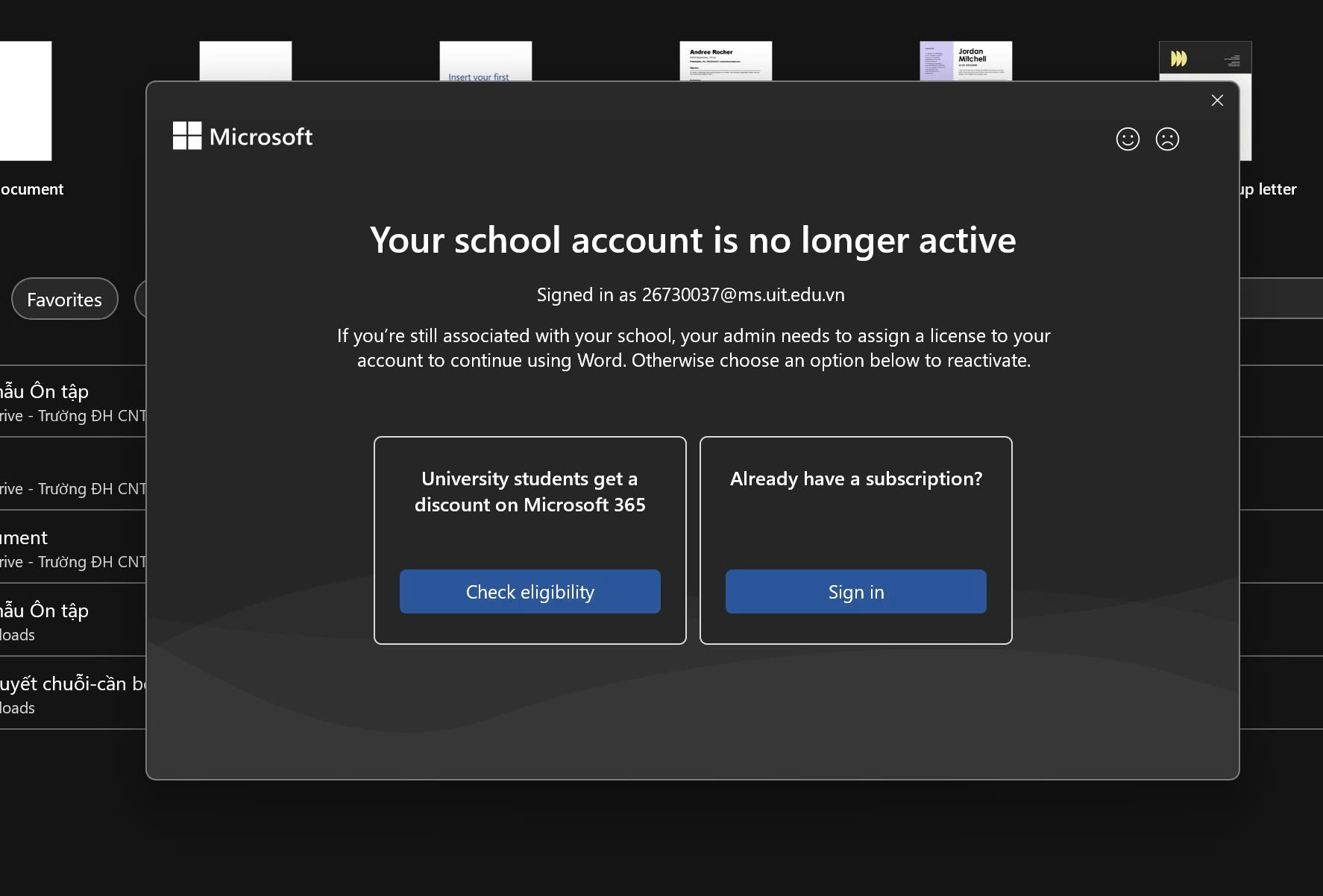Viewport: 1323px width, 896px height.
Task: Select the Favorites filter pill
Action: 65,299
